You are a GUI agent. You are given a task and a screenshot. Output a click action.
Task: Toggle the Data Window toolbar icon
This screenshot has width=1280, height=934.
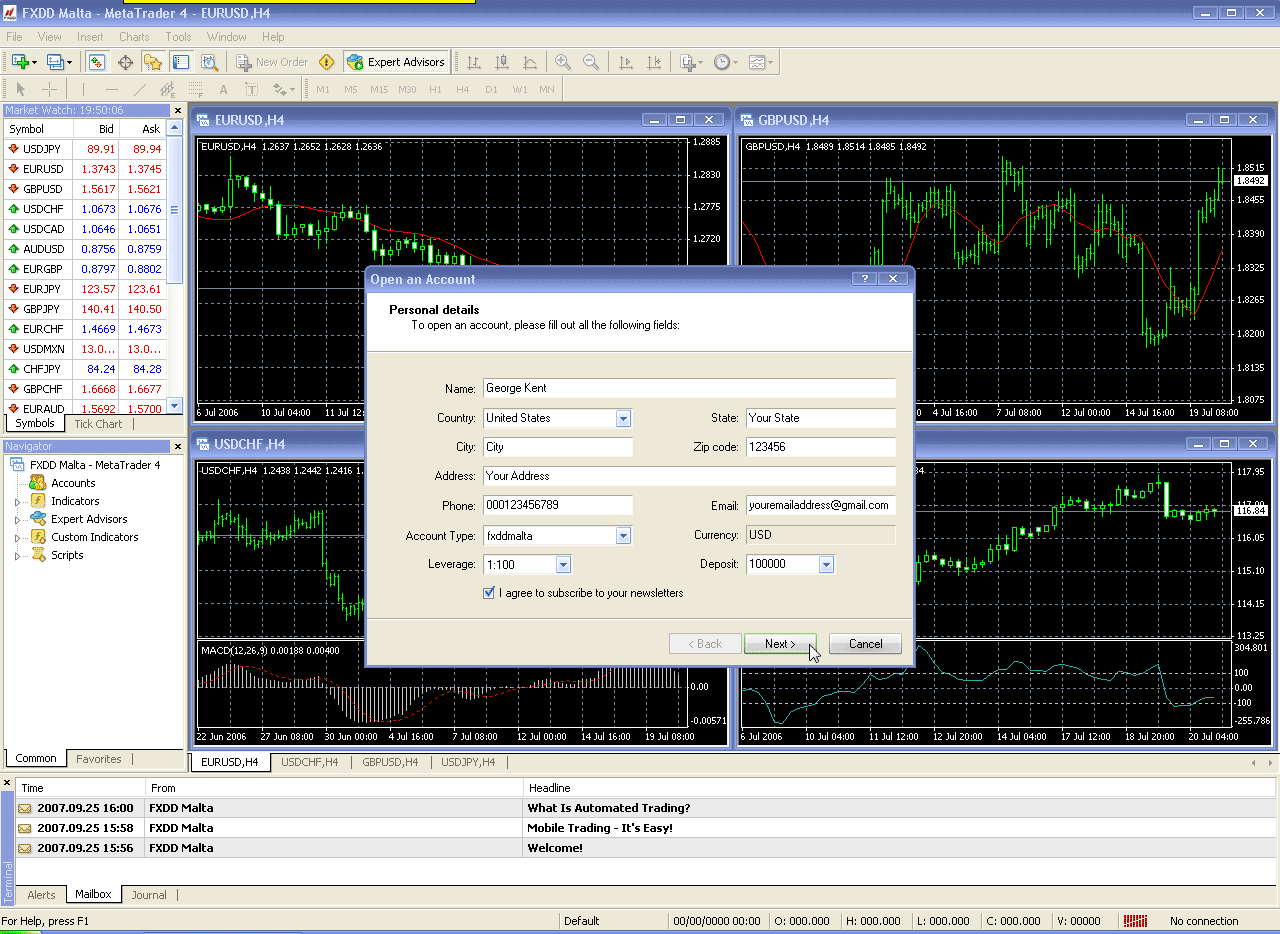[x=125, y=62]
